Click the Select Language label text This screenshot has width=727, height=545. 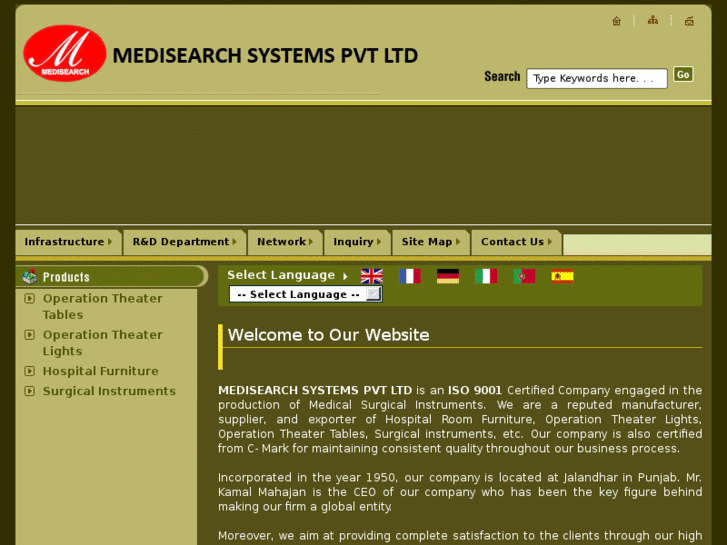[x=281, y=275]
